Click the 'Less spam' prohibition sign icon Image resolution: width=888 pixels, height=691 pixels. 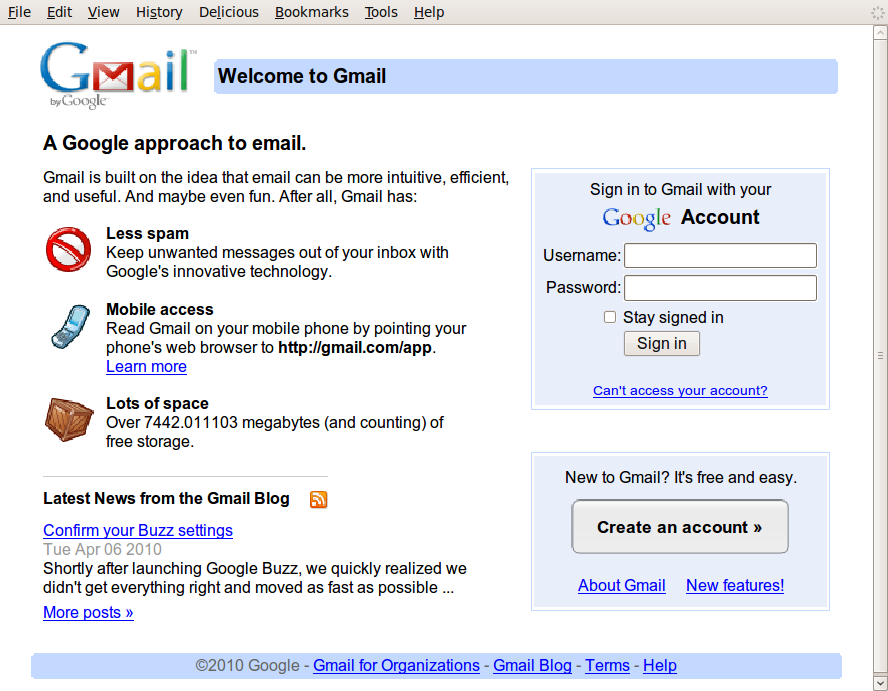[x=68, y=250]
